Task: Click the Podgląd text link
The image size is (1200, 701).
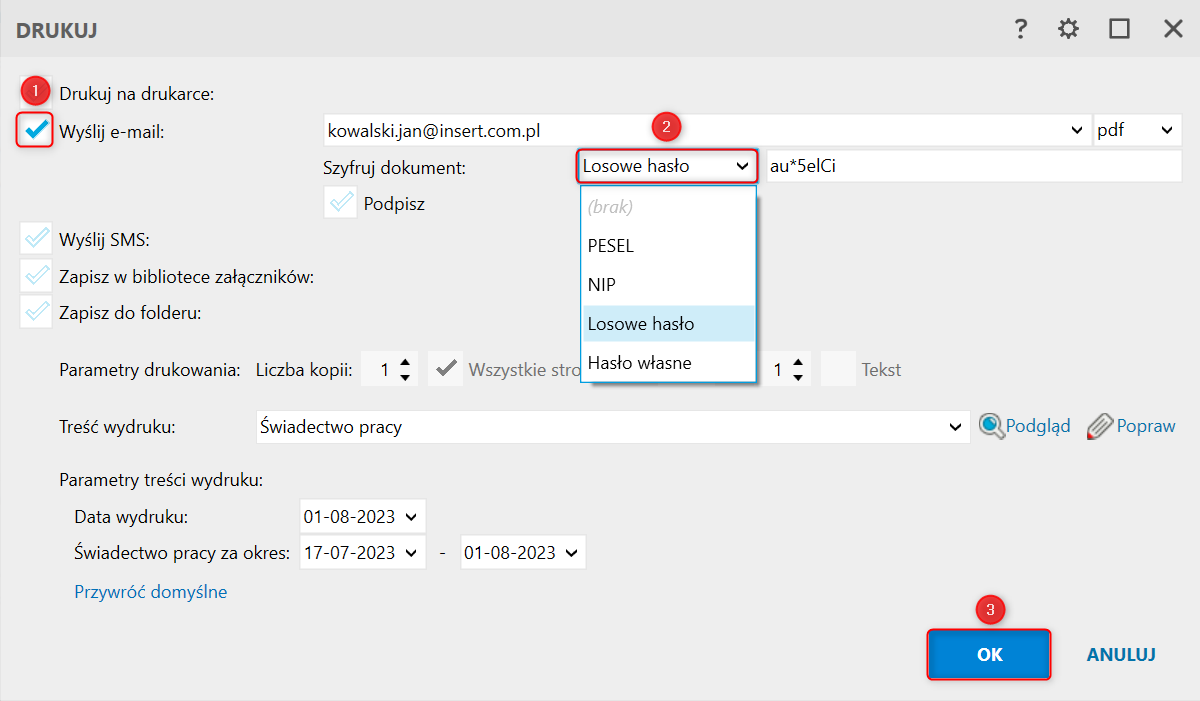Action: tap(1038, 426)
